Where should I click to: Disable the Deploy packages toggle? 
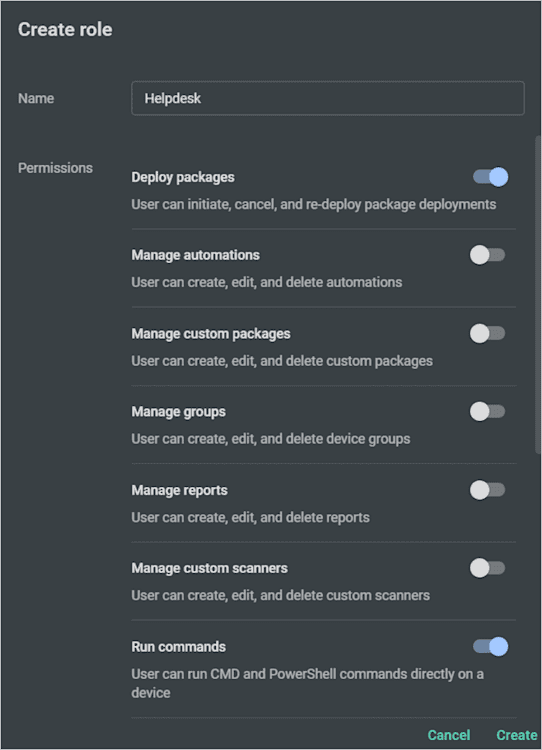click(490, 177)
